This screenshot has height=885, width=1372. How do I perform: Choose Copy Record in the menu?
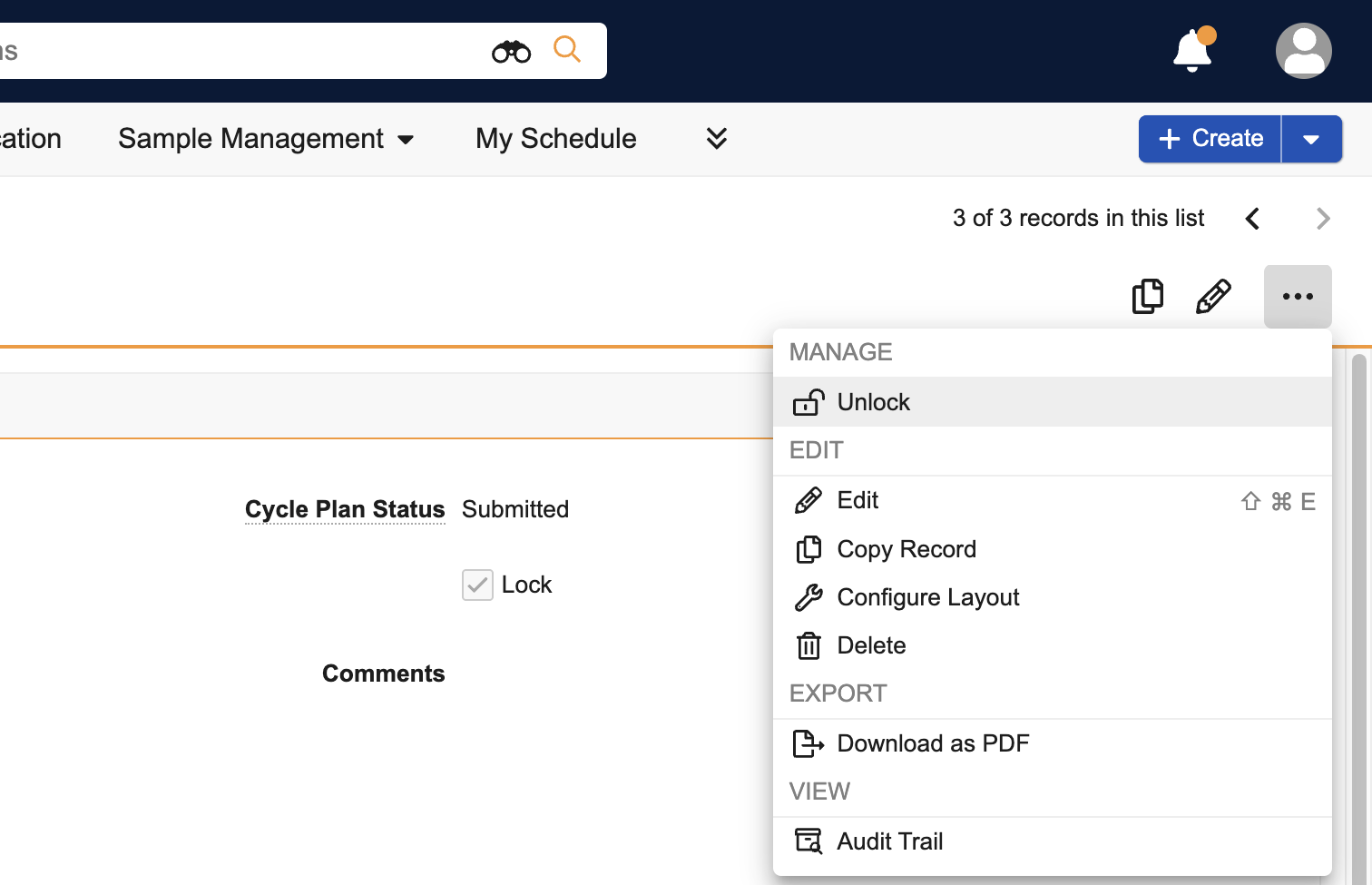[906, 549]
